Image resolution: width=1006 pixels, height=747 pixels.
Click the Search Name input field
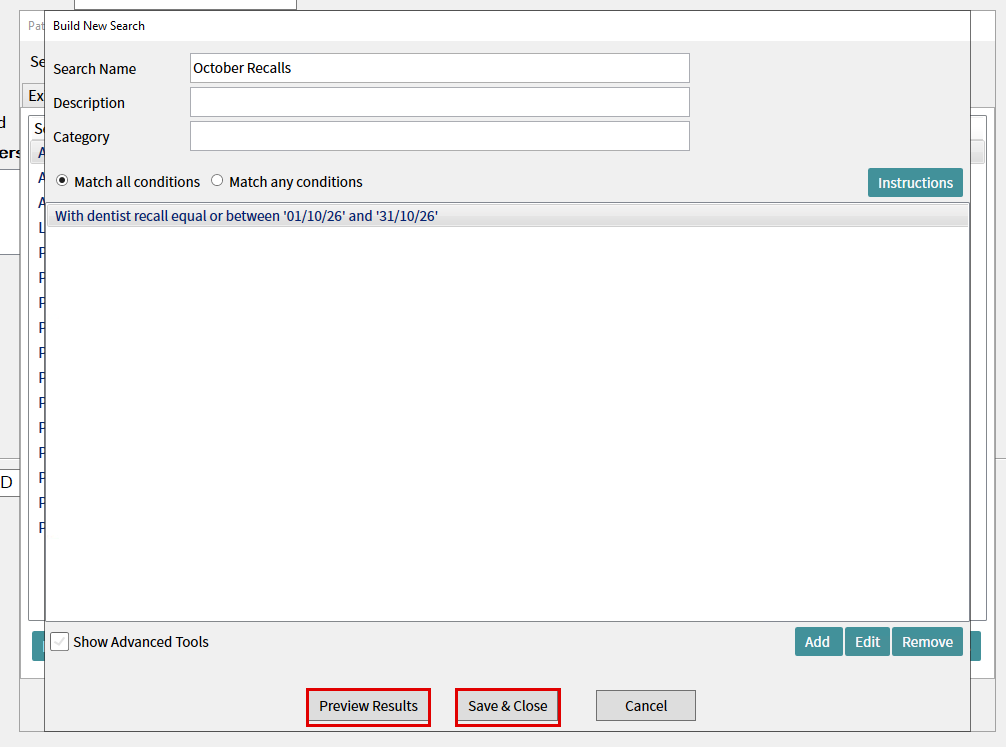click(x=439, y=68)
